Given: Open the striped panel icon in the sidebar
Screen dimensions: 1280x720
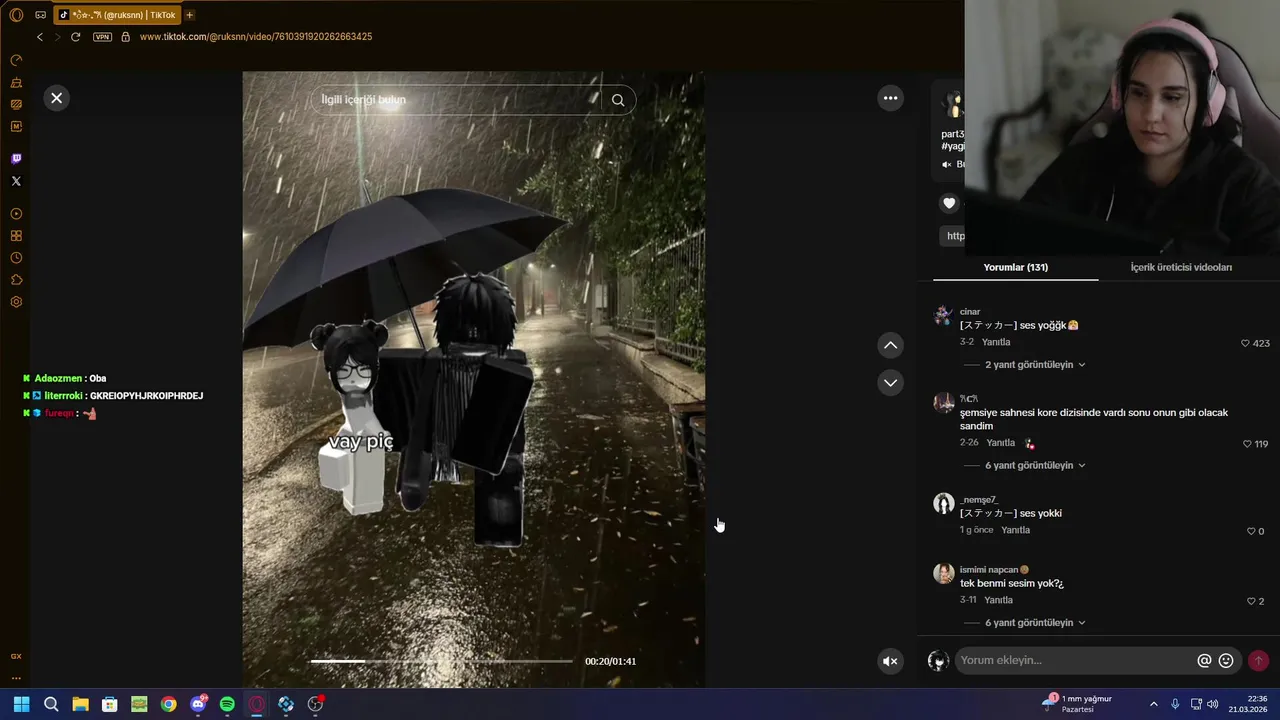Looking at the screenshot, I should (16, 104).
